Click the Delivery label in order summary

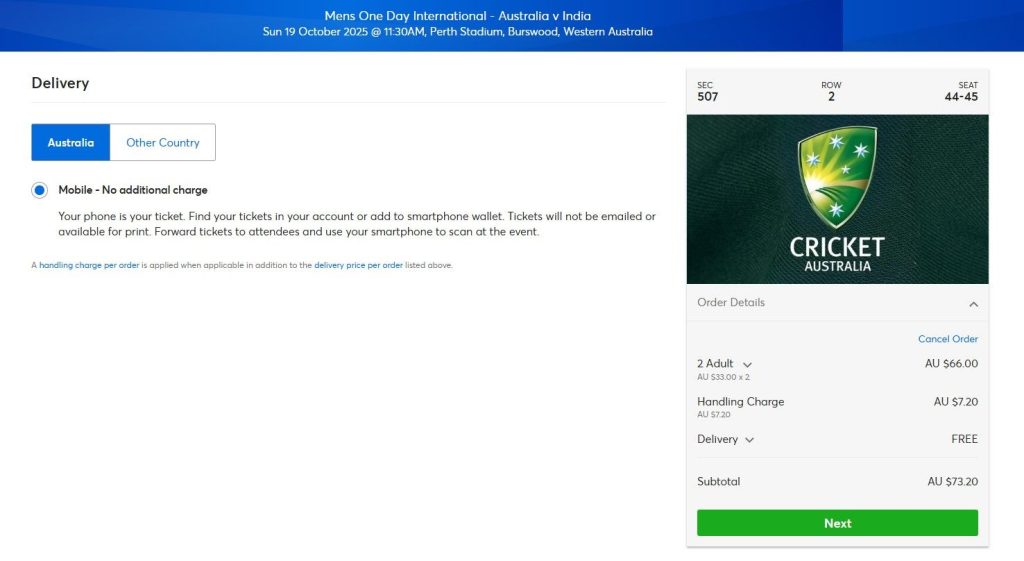tap(717, 440)
